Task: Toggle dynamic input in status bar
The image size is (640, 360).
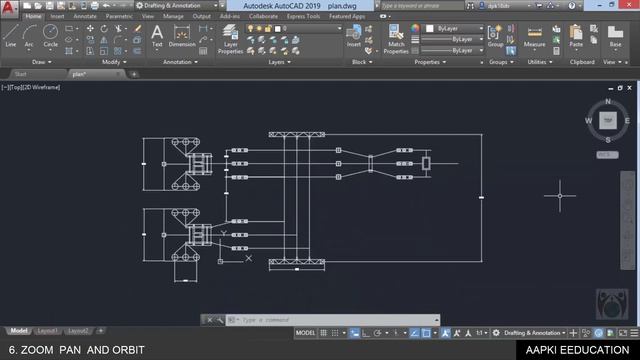Action: point(355,333)
